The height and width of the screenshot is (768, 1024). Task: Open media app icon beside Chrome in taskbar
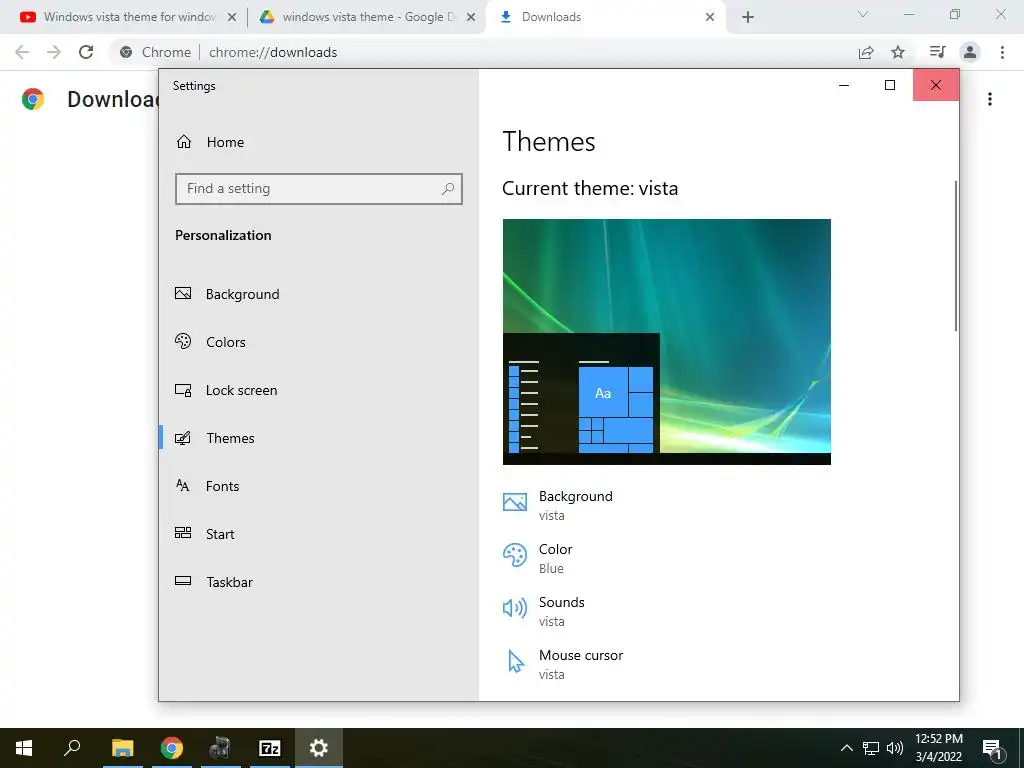220,748
